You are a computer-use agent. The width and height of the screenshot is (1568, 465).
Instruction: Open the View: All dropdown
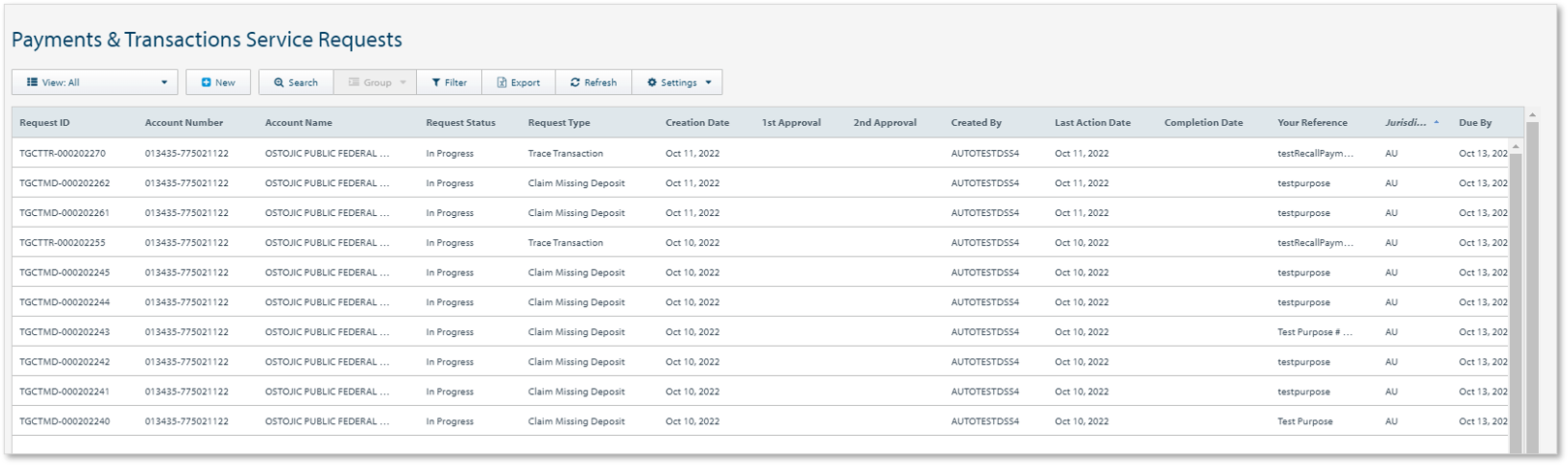(95, 82)
